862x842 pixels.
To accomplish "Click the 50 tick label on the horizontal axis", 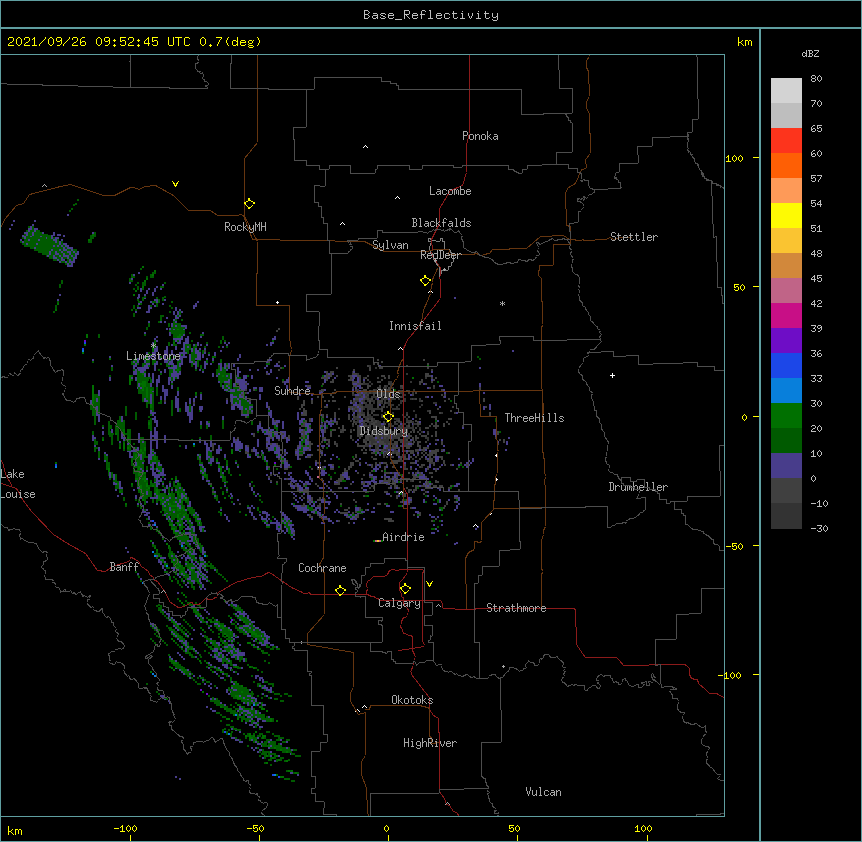I will (x=514, y=828).
